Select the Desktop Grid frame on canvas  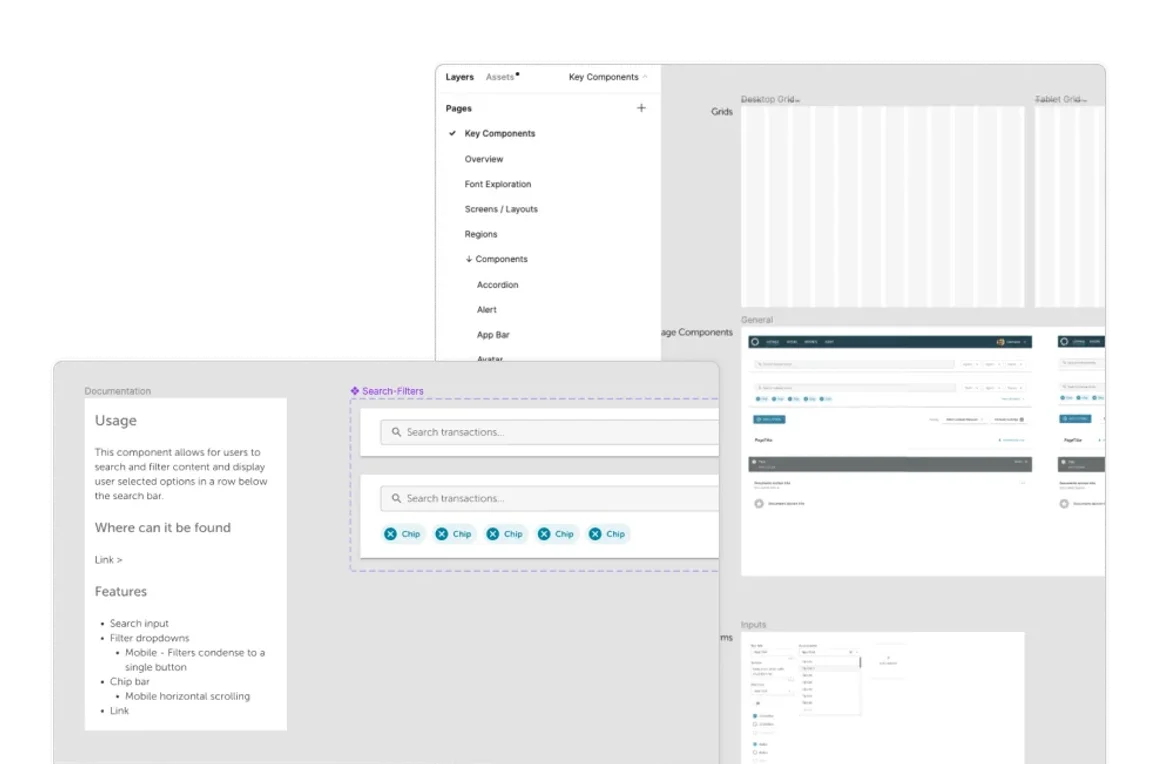[882, 206]
